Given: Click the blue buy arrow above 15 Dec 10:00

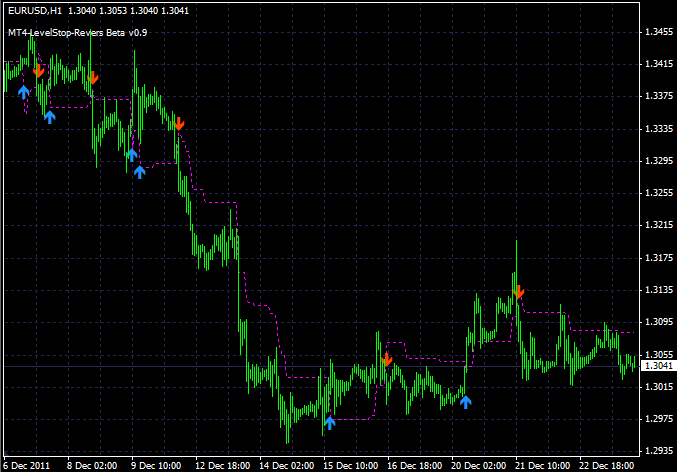Looking at the screenshot, I should click(330, 423).
